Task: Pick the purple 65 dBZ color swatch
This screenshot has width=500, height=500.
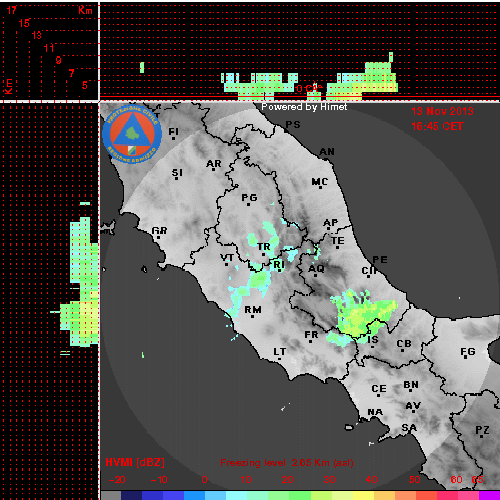Action: pos(489,495)
